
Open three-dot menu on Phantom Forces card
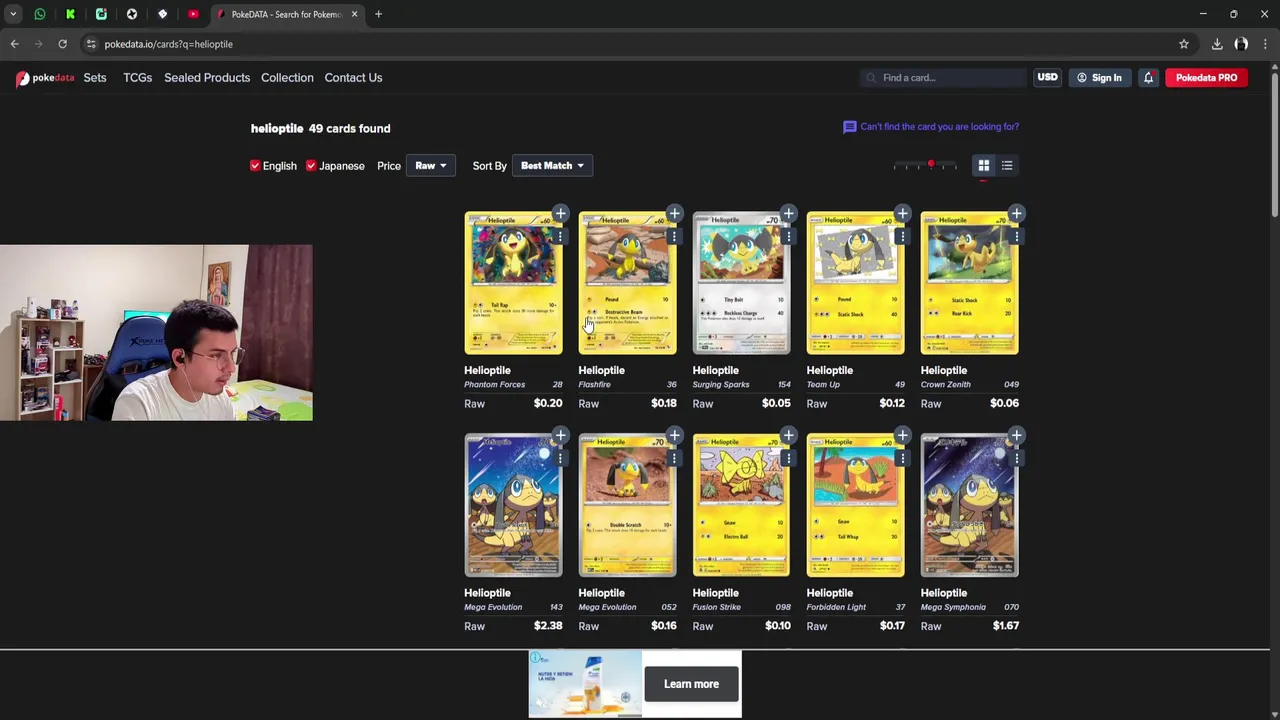coord(560,236)
